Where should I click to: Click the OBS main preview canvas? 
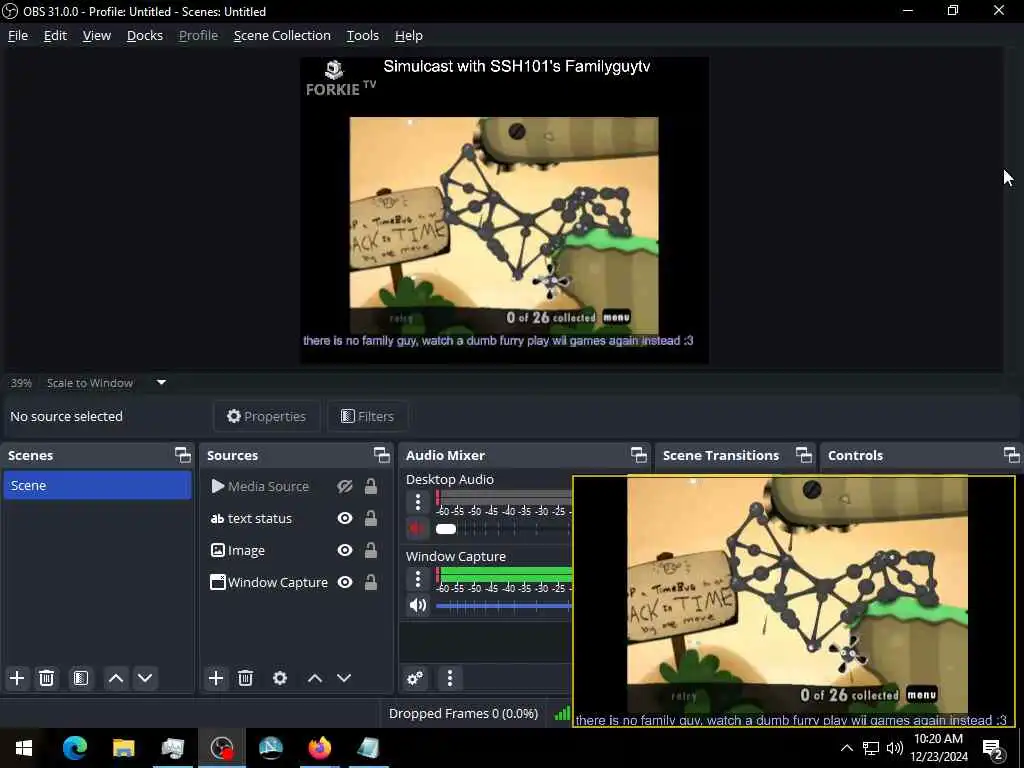coord(504,210)
